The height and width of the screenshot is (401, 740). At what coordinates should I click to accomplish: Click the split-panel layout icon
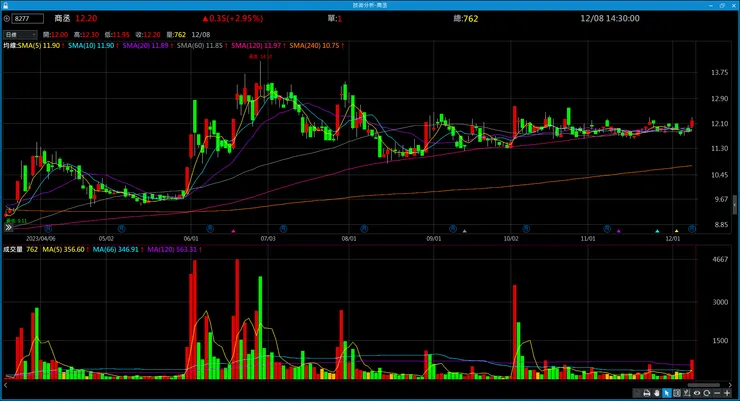(677, 393)
